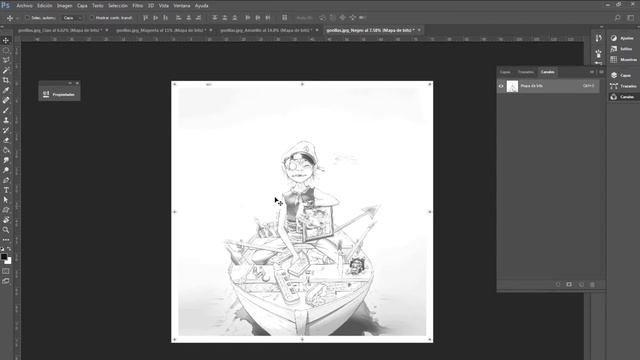640x360 pixels.
Task: Switch to the Trazados panel tab
Action: [x=525, y=72]
